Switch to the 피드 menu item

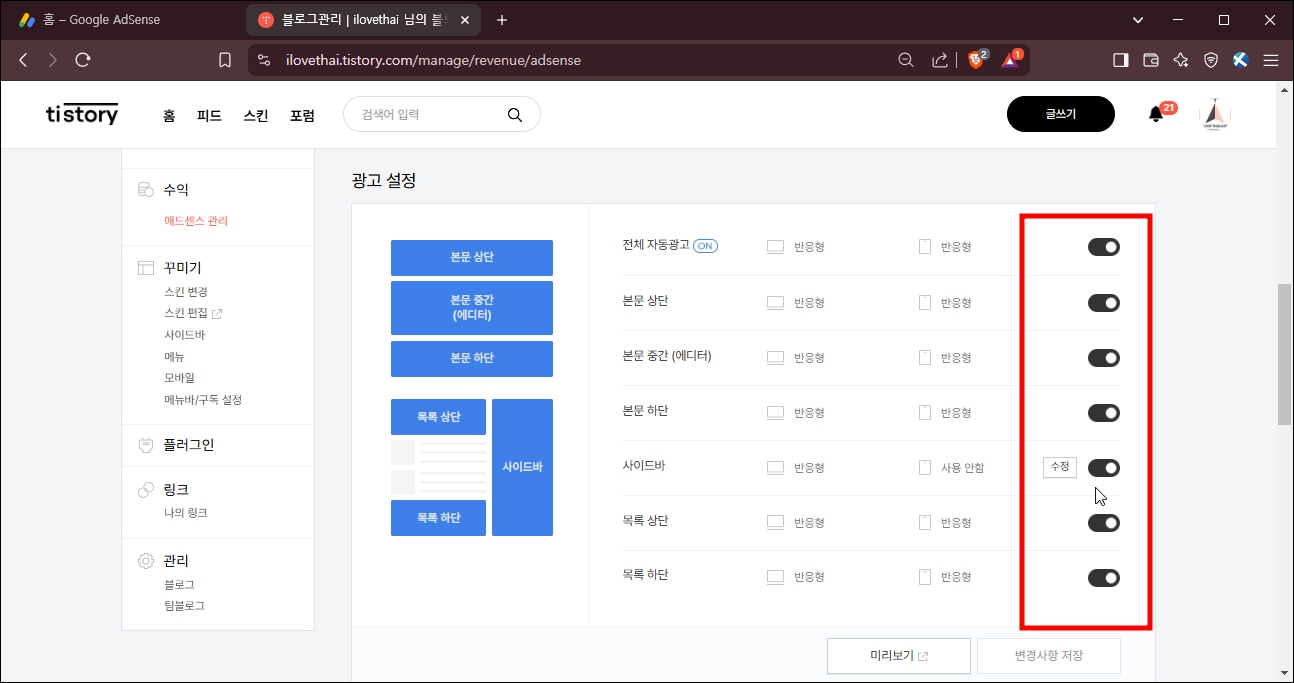(x=208, y=115)
